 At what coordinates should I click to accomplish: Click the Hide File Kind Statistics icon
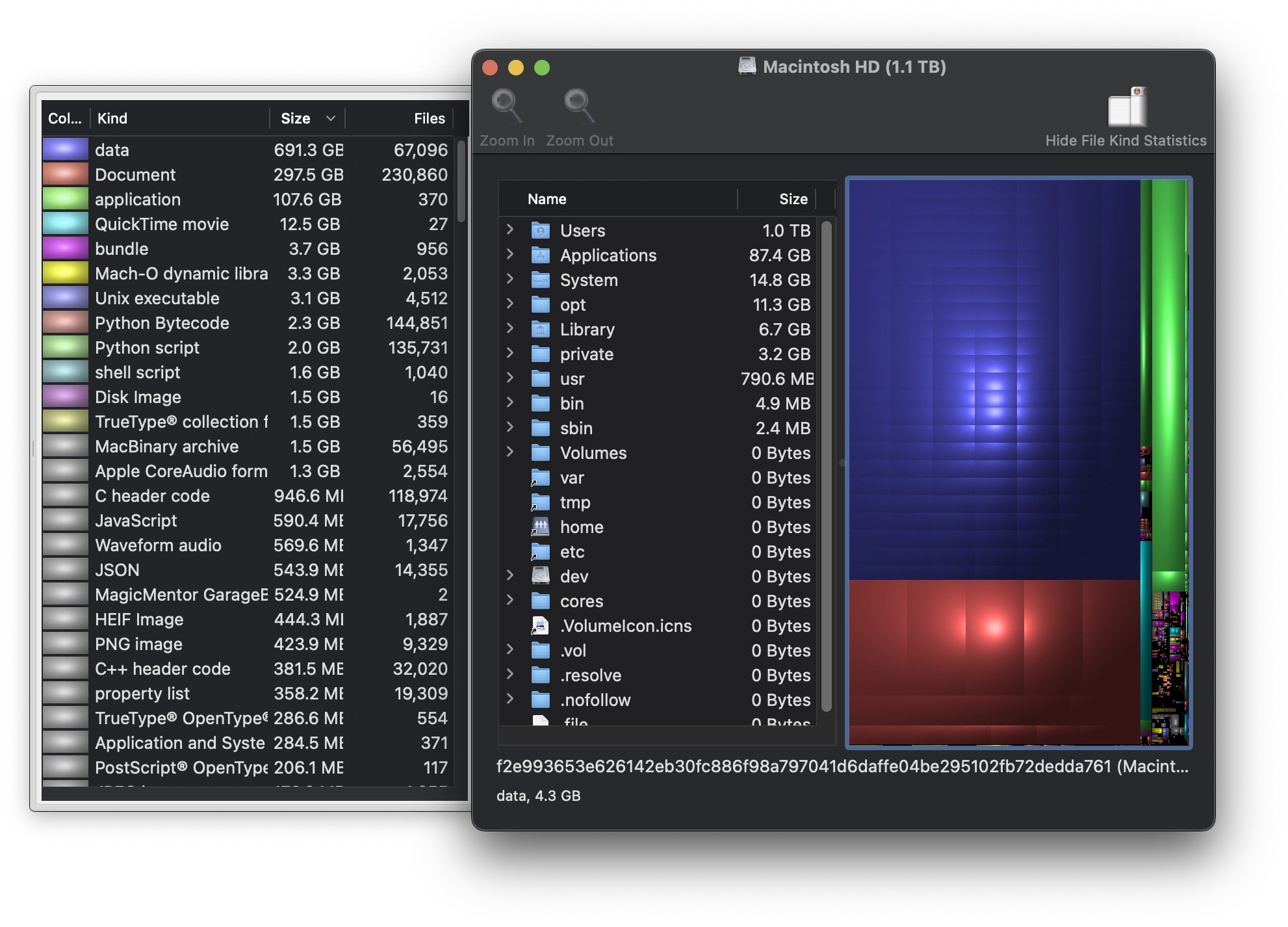(x=1127, y=107)
